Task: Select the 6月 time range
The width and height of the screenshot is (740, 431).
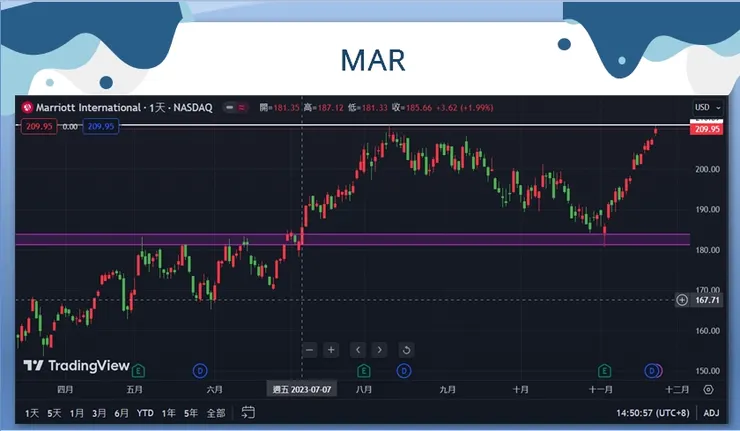Action: (x=121, y=413)
